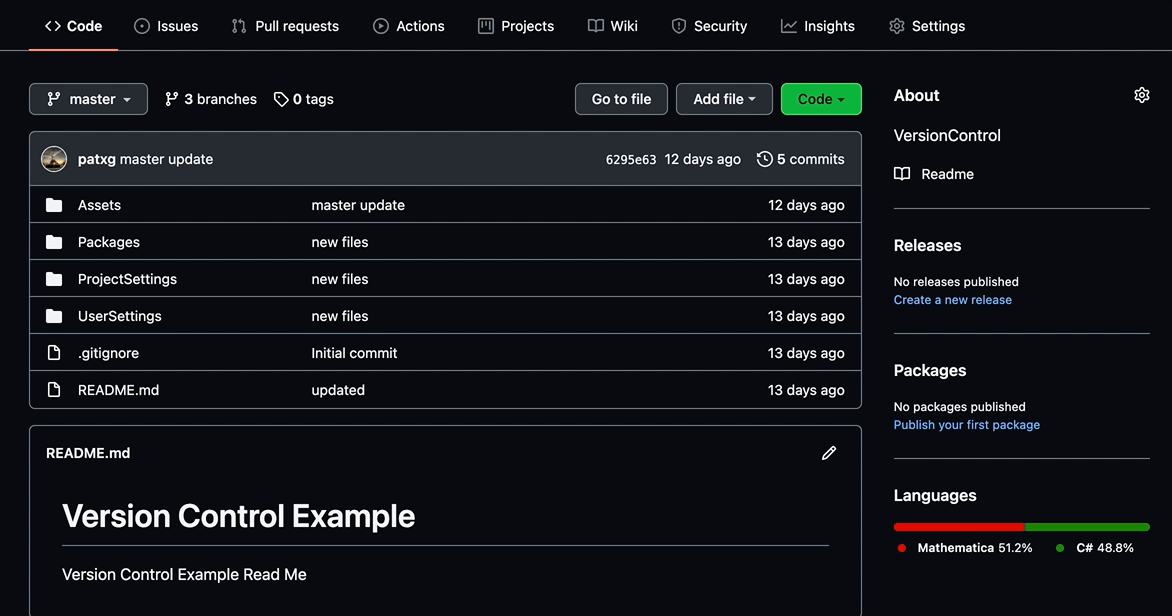Open commit hash 6295e63
The width and height of the screenshot is (1172, 616).
[631, 159]
